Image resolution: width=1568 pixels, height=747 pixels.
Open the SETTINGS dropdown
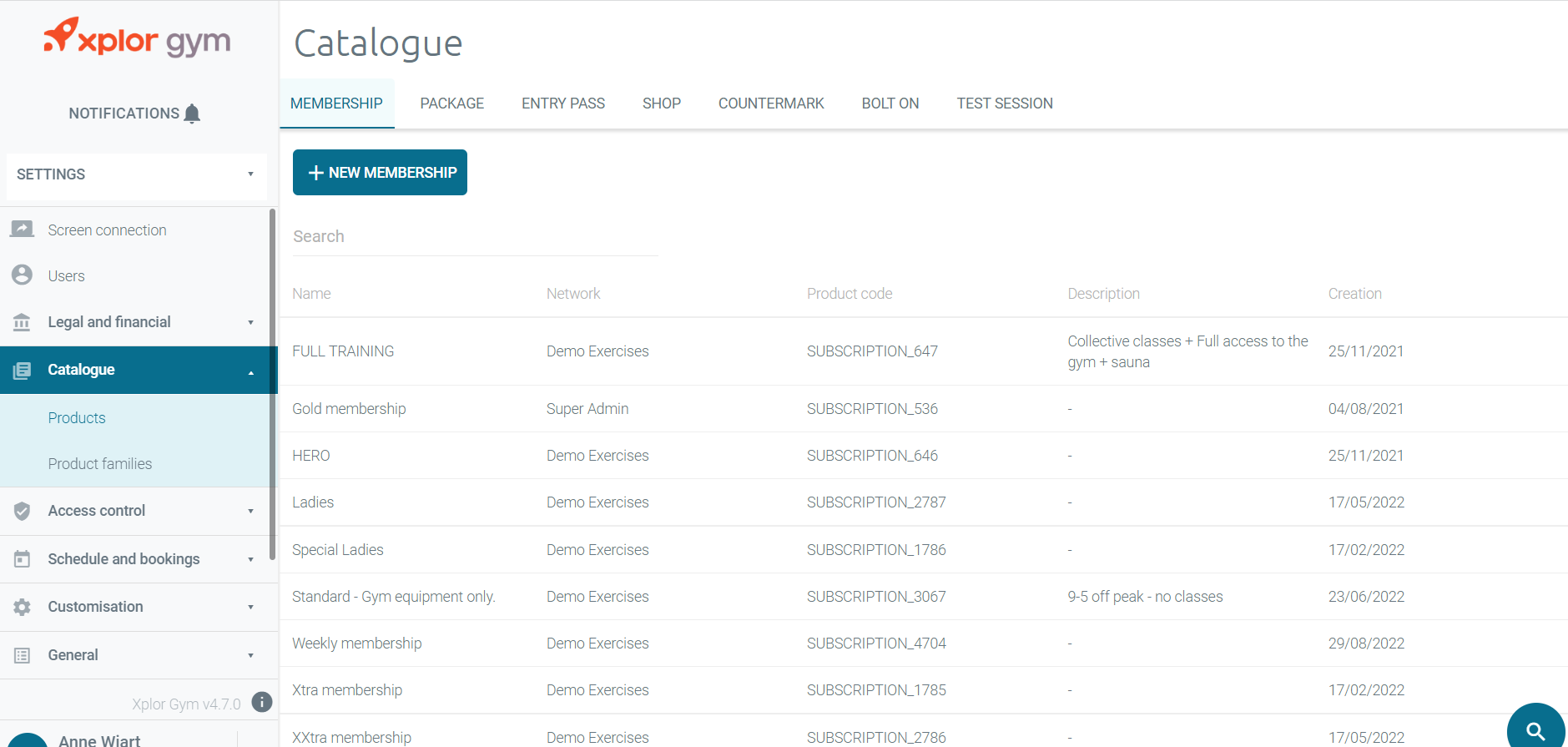(136, 174)
